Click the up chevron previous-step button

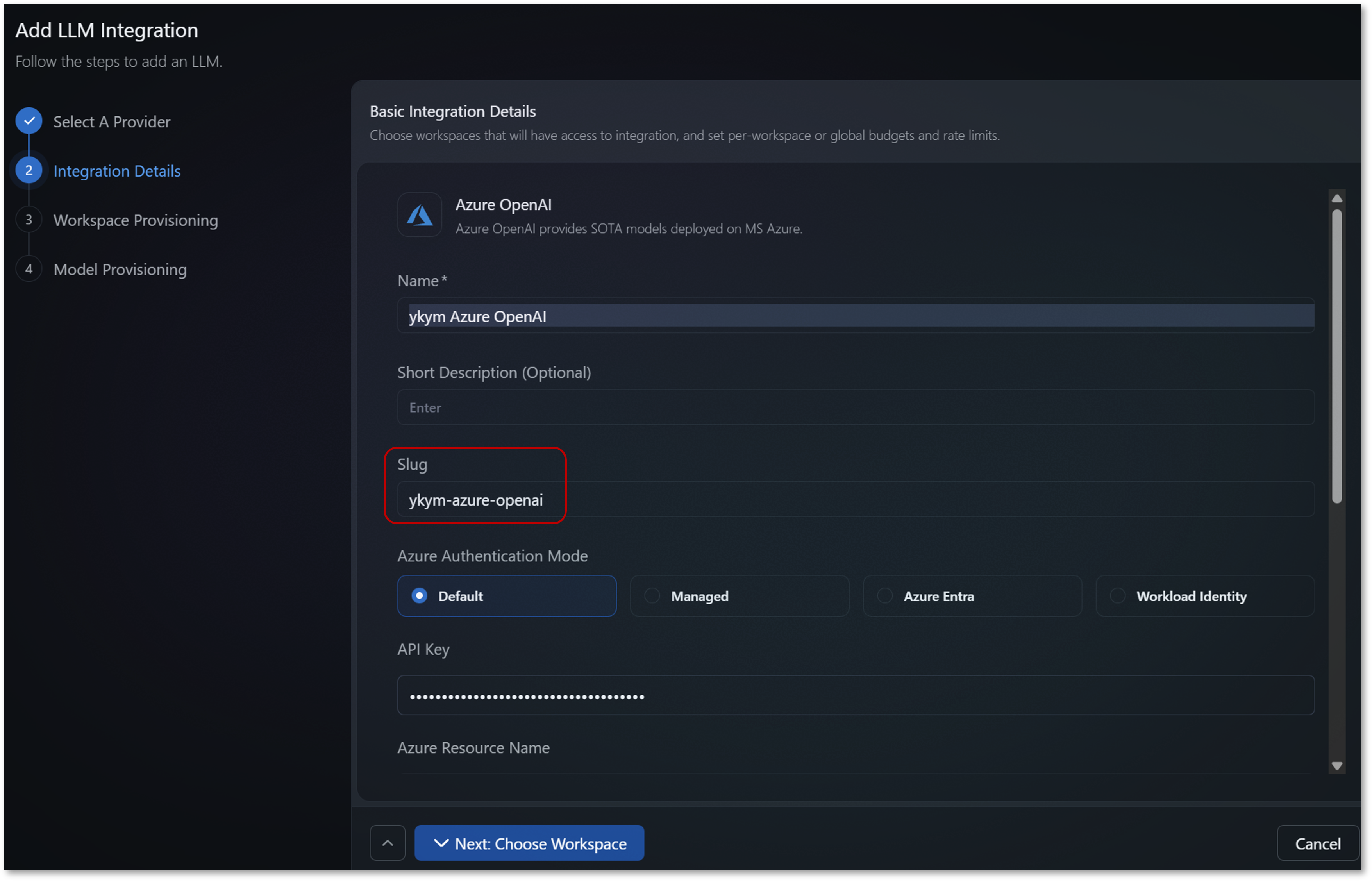(388, 843)
